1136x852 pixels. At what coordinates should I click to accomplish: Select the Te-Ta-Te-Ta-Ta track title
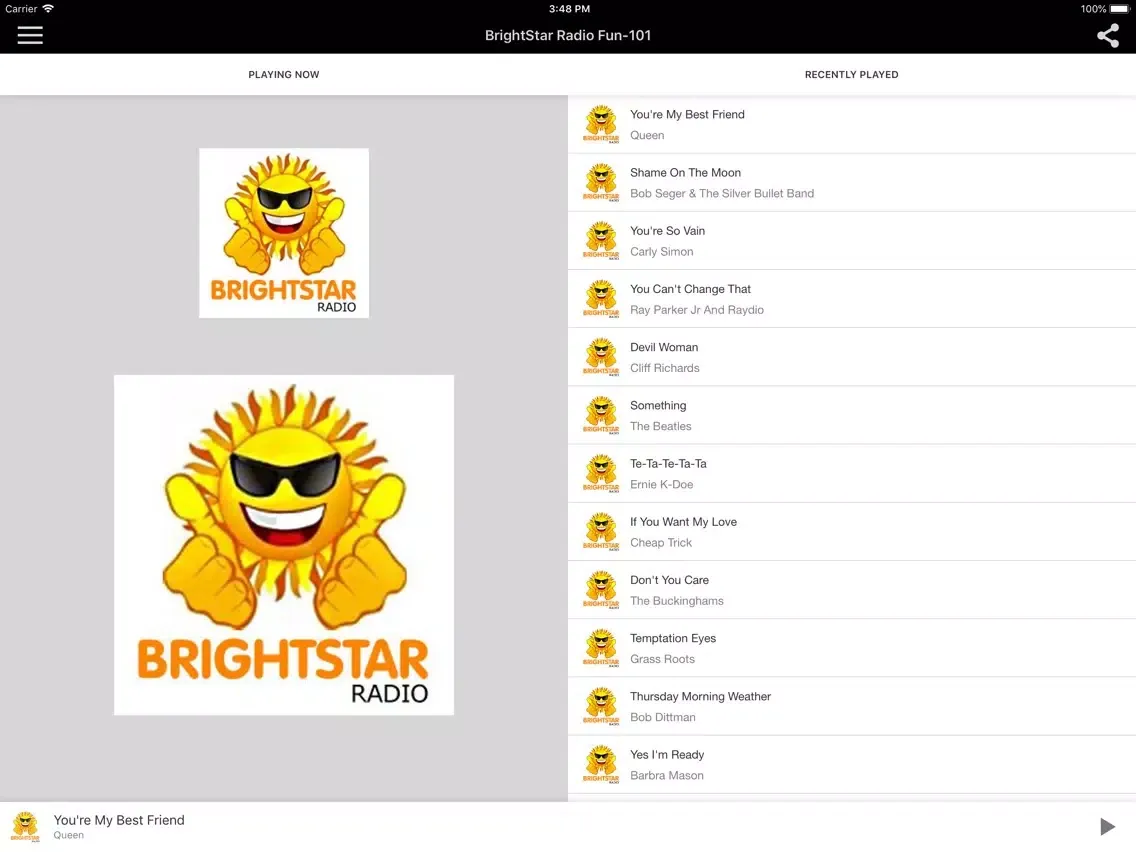tap(668, 464)
